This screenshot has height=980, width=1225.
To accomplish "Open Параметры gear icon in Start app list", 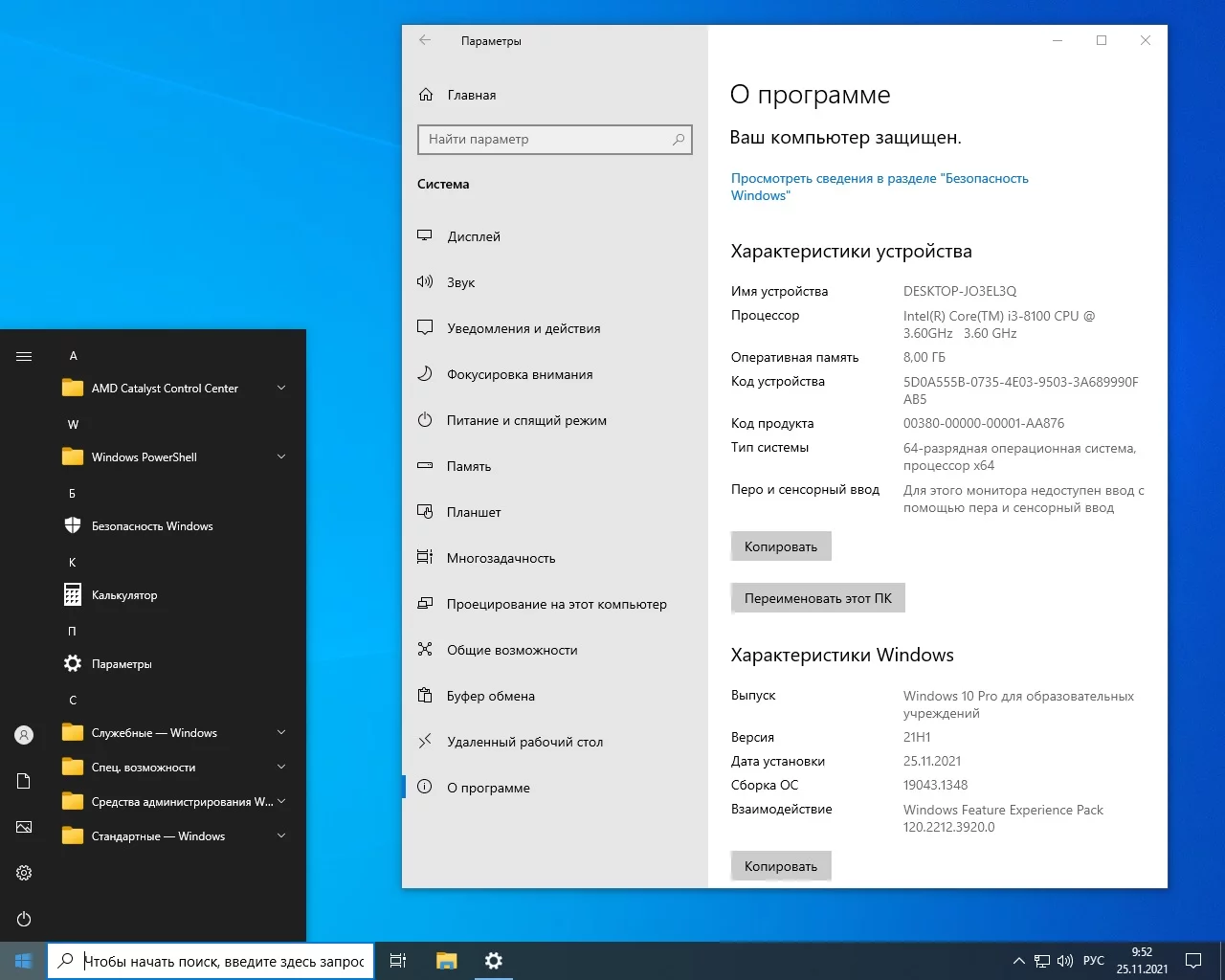I will [x=73, y=663].
